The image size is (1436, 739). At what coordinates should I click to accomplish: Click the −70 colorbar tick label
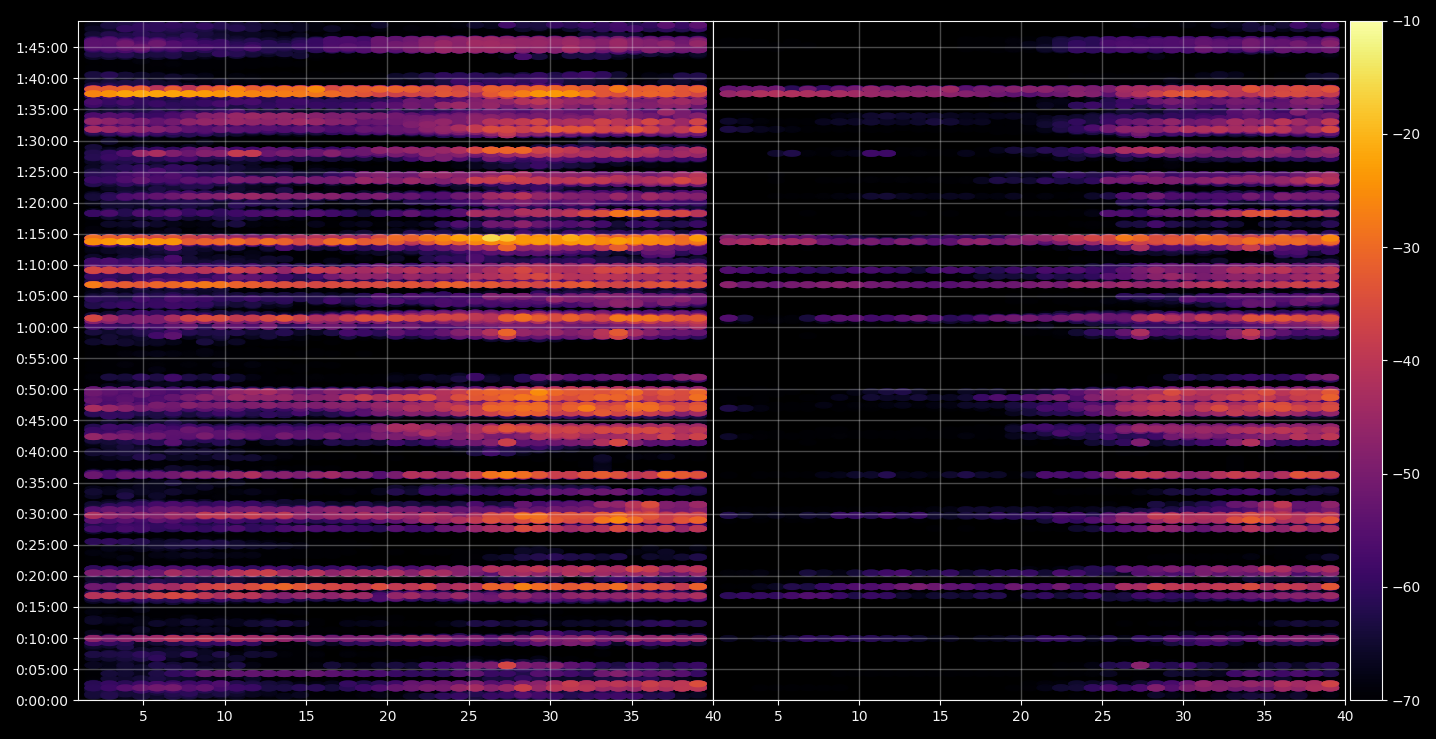1405,701
